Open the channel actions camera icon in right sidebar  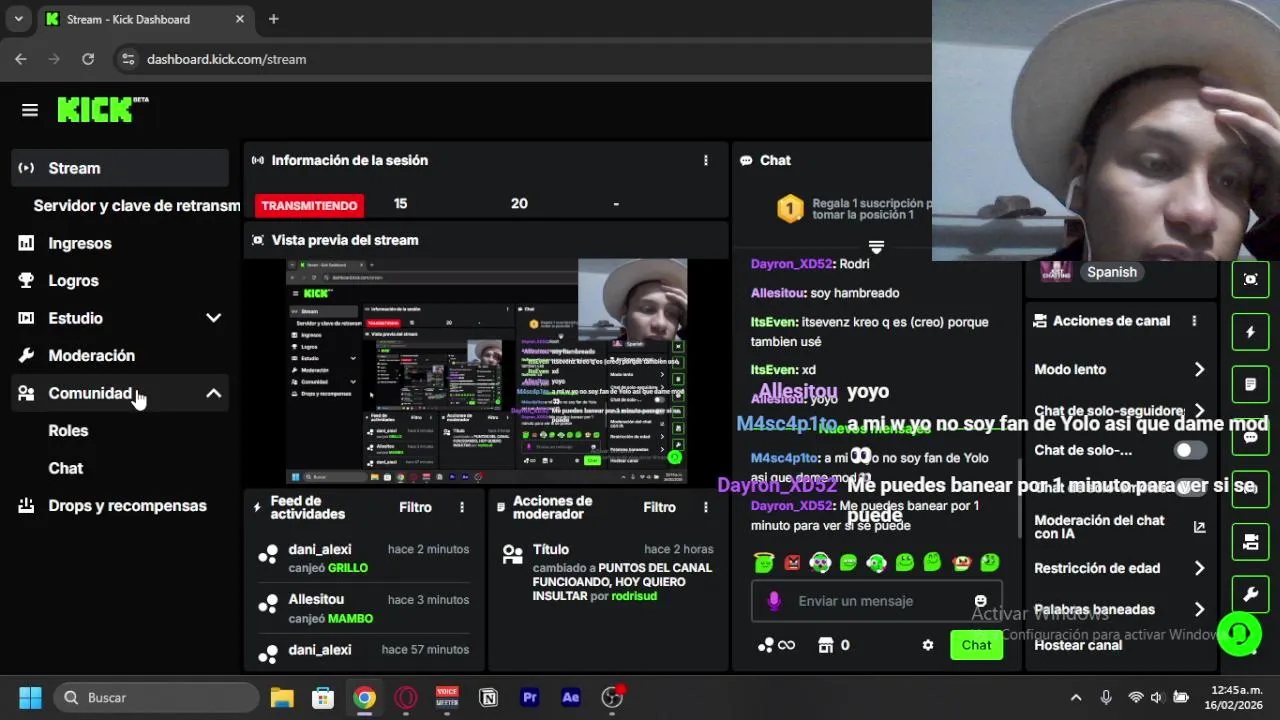click(1250, 541)
